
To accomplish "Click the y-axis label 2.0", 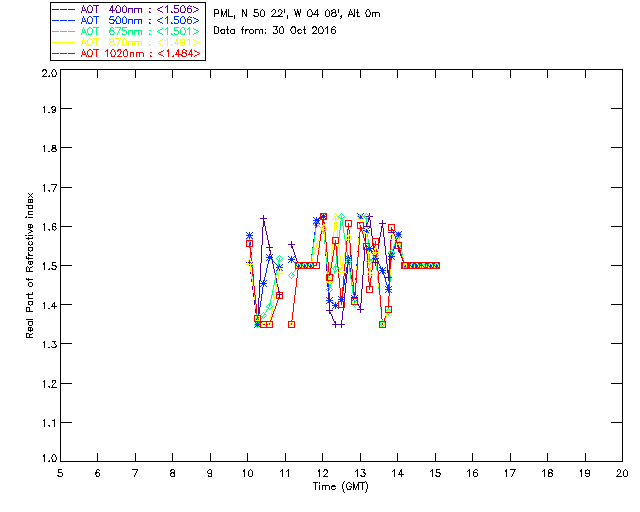I will [49, 73].
